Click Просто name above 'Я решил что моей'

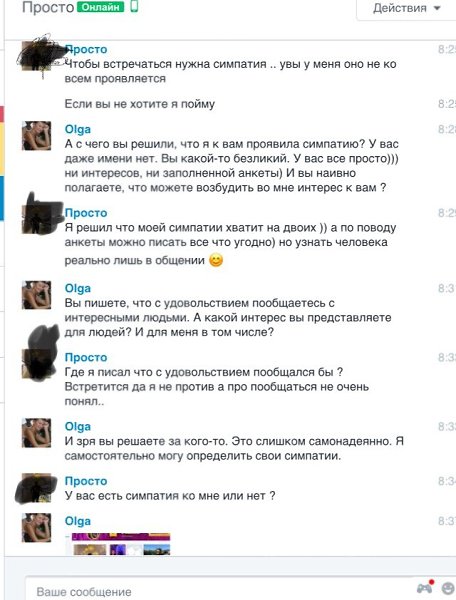86,213
